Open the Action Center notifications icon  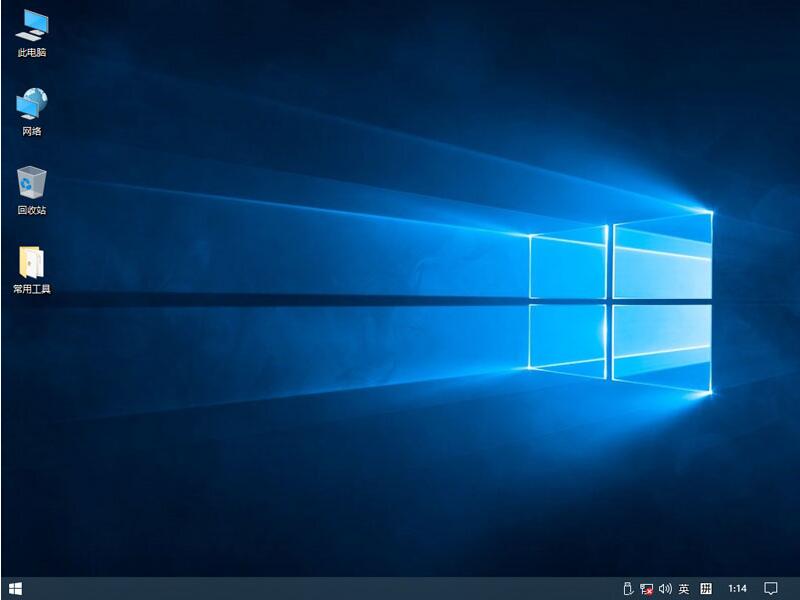click(771, 589)
